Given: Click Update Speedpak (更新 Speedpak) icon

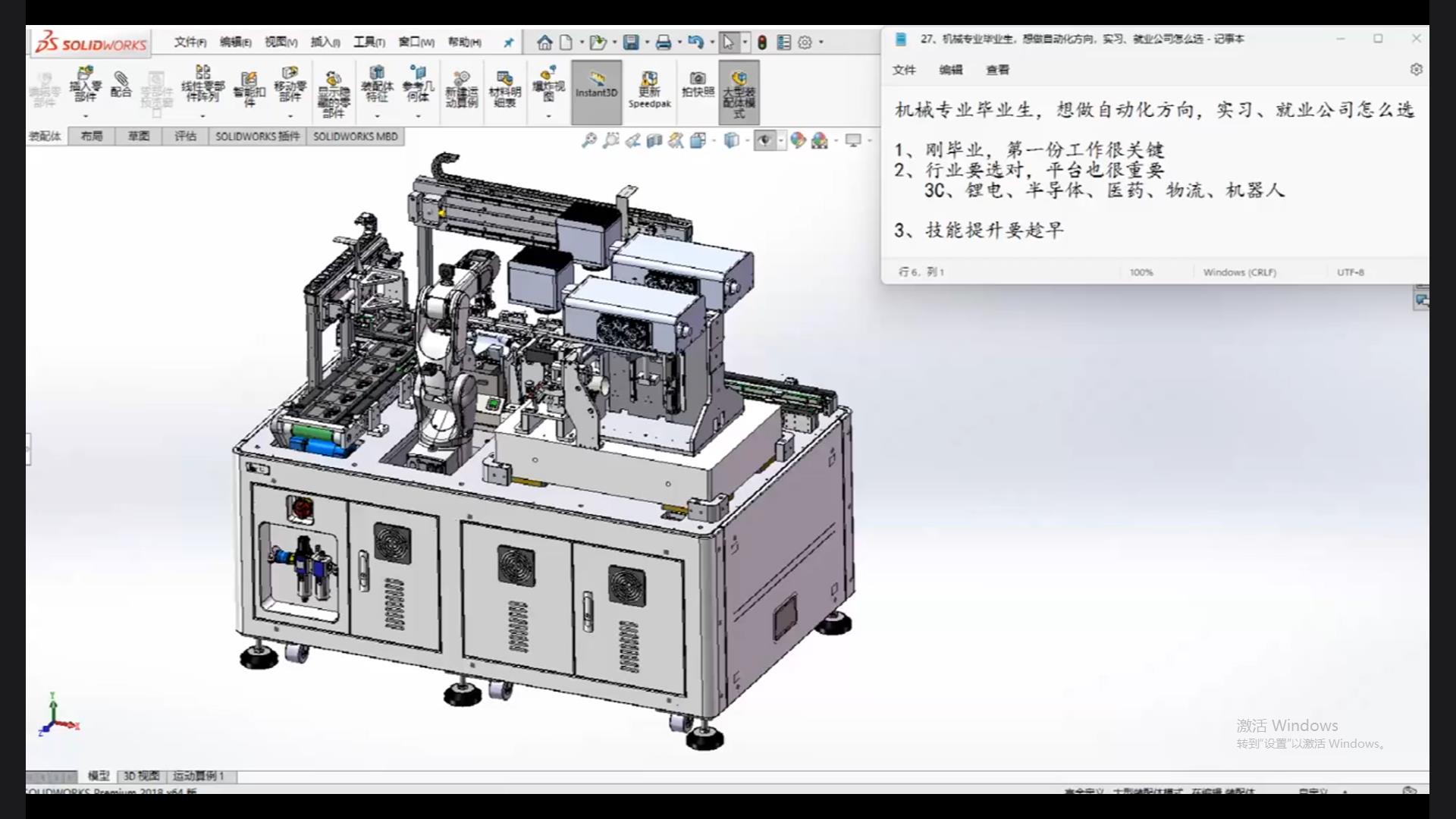Looking at the screenshot, I should tap(649, 90).
